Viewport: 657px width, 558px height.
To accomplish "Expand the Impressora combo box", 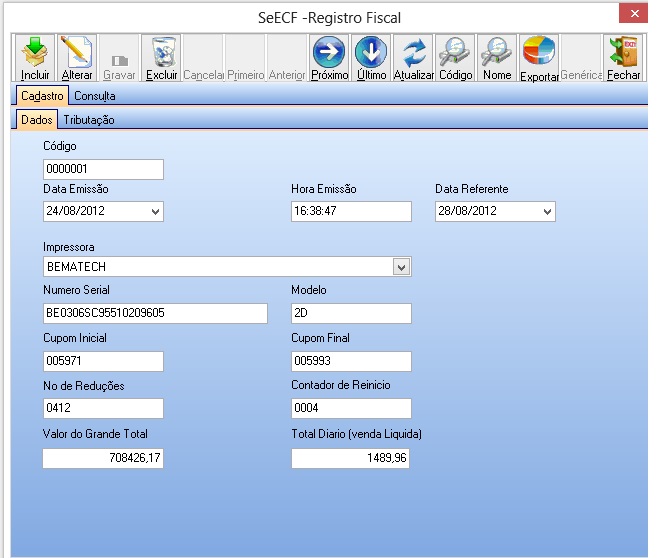I will point(401,267).
